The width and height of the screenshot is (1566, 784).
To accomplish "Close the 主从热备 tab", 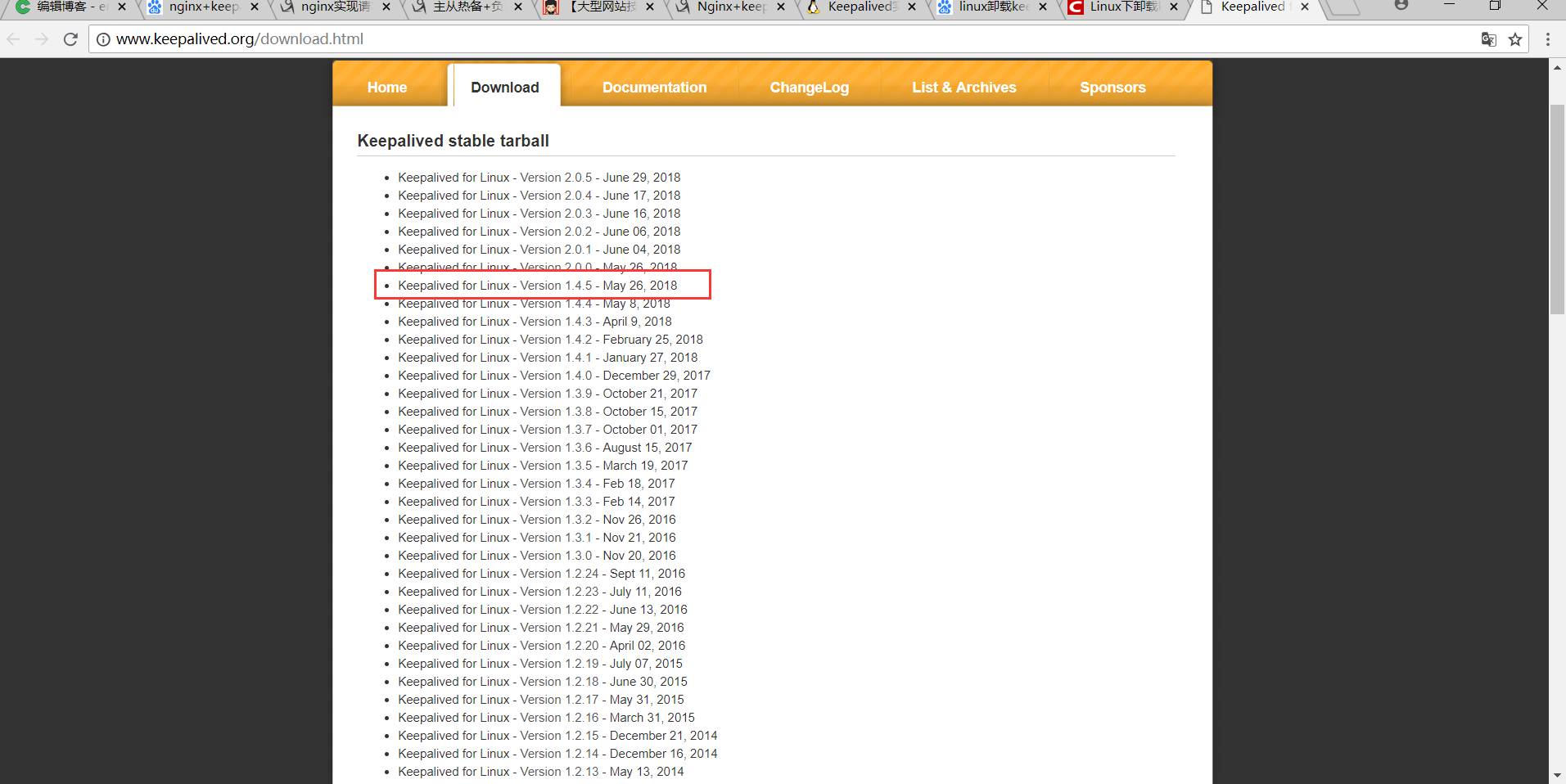I will point(518,7).
